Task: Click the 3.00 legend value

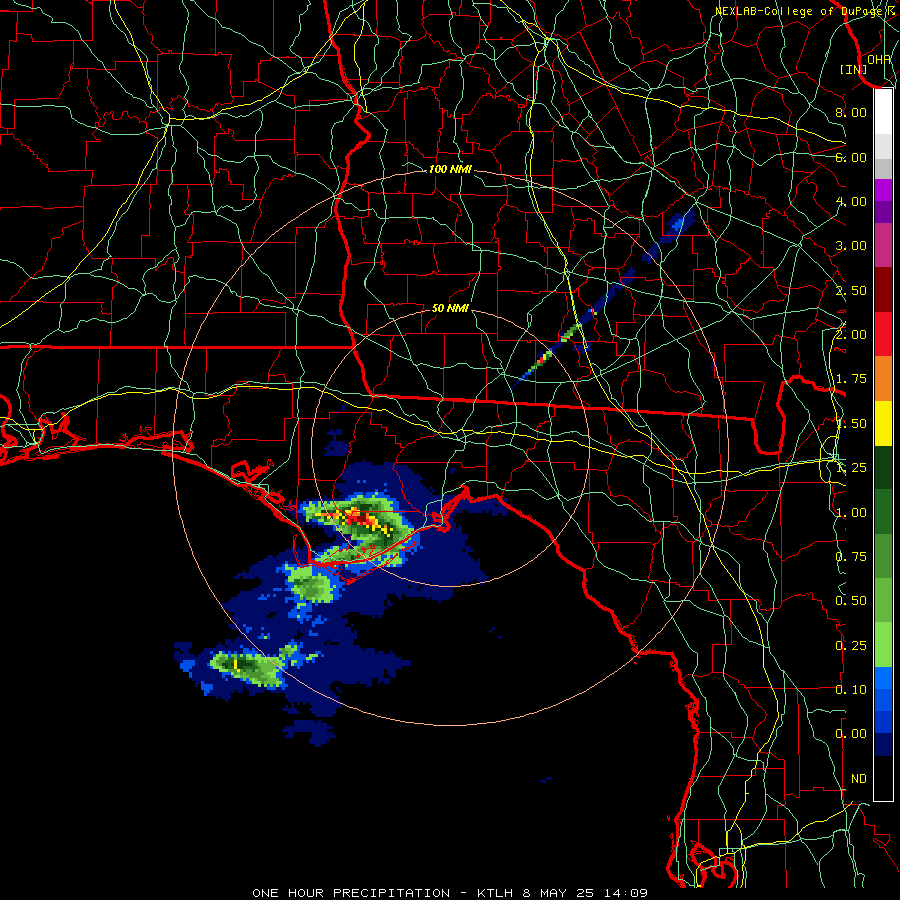Action: tap(851, 246)
